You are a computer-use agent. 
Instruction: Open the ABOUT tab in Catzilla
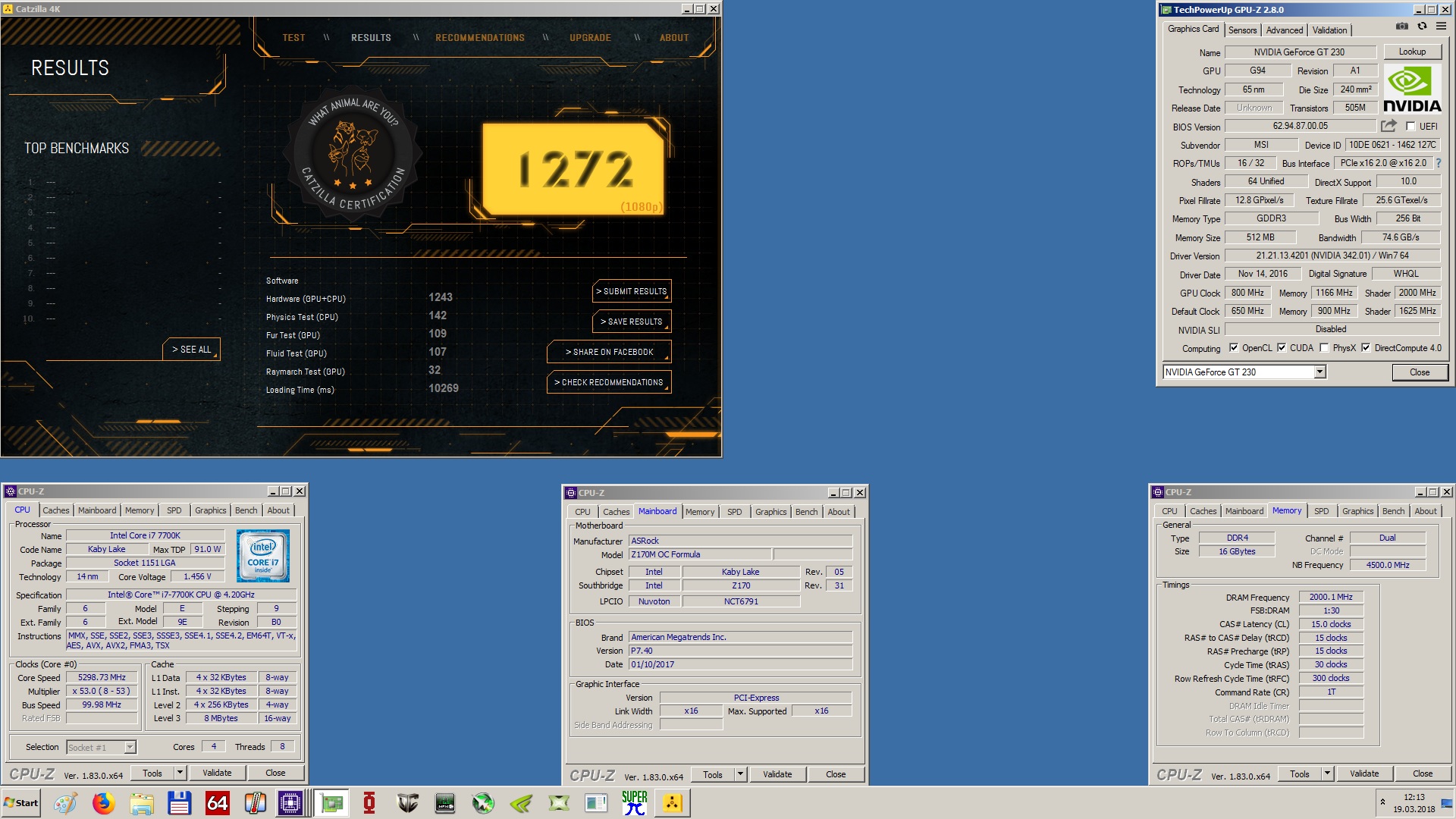pos(673,38)
